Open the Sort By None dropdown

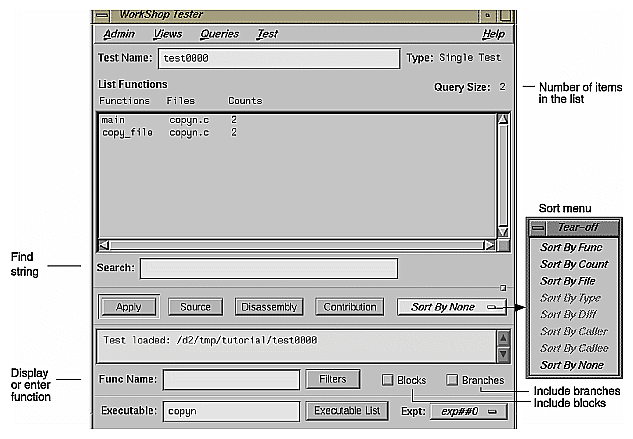(x=452, y=307)
